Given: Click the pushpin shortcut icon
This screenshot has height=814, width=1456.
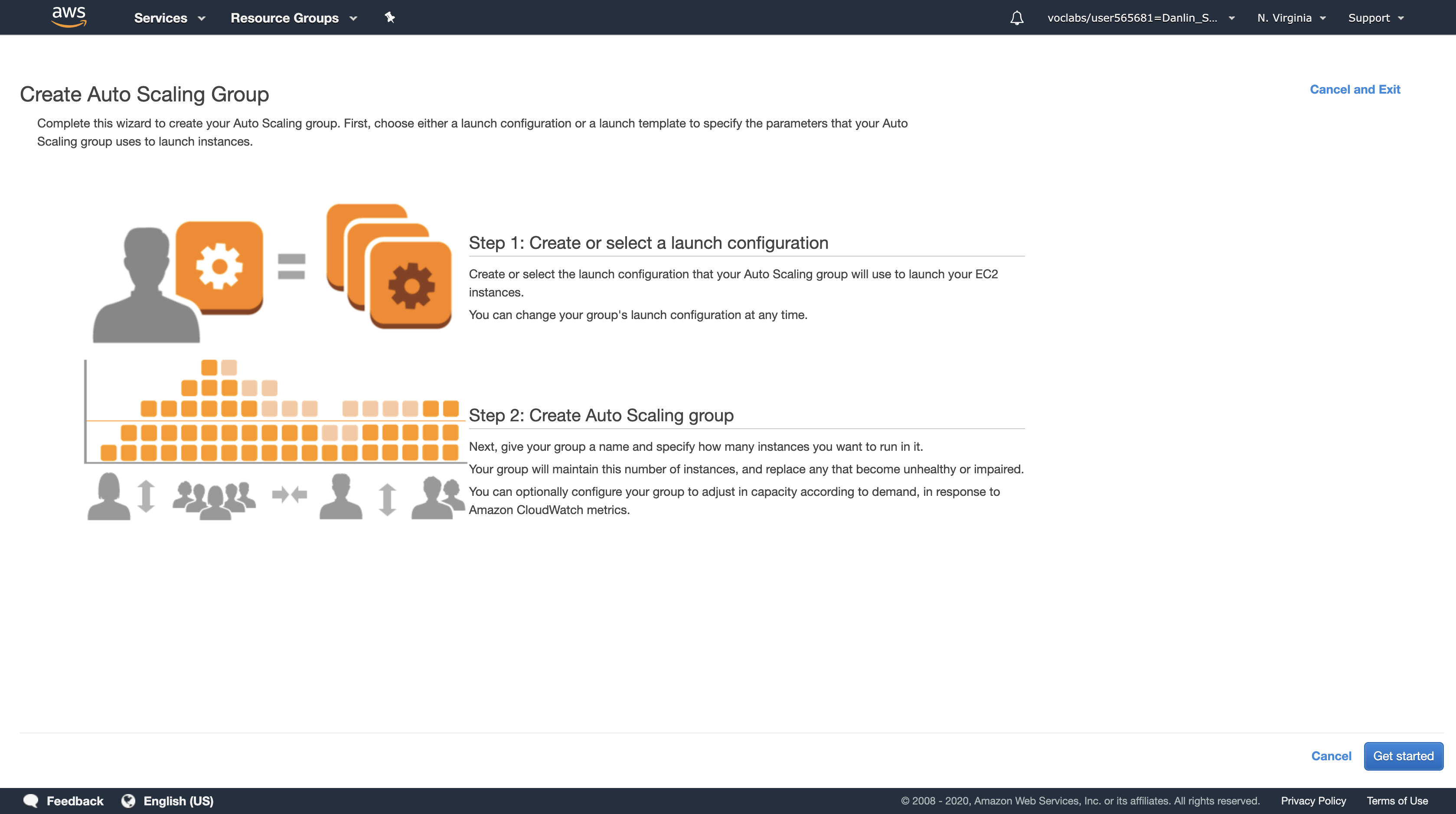Looking at the screenshot, I should pos(389,17).
